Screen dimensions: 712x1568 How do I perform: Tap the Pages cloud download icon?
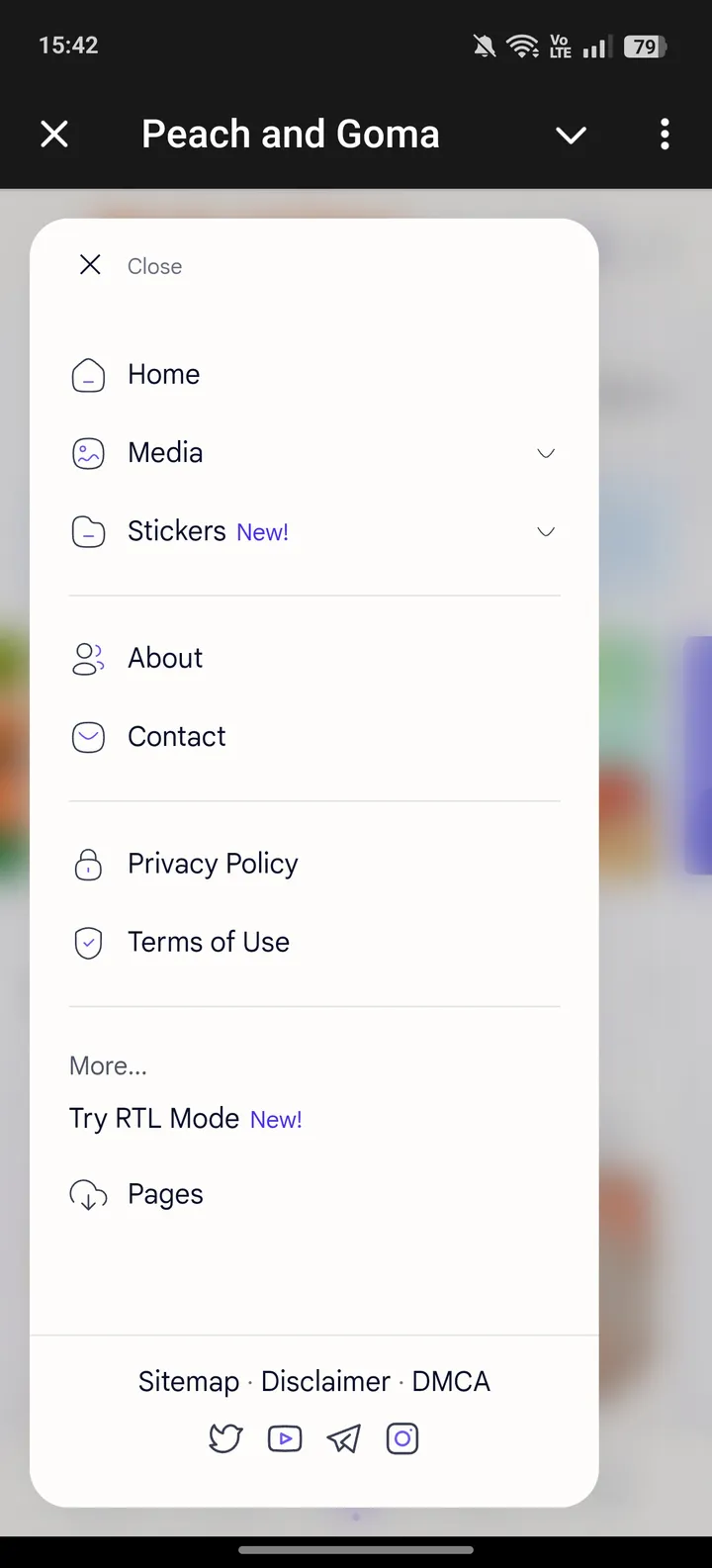(89, 1195)
